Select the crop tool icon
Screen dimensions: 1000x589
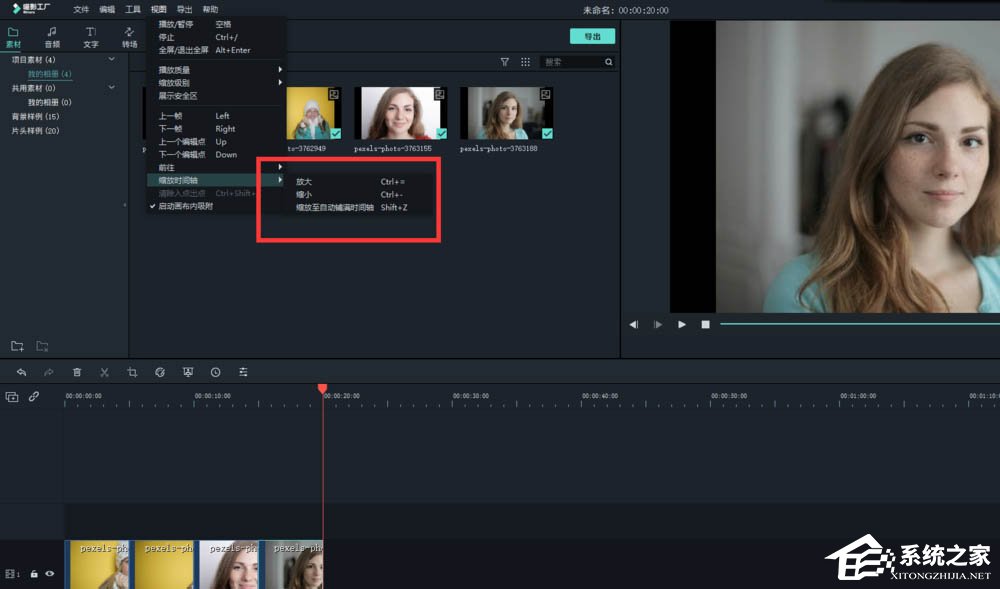pyautogui.click(x=132, y=372)
